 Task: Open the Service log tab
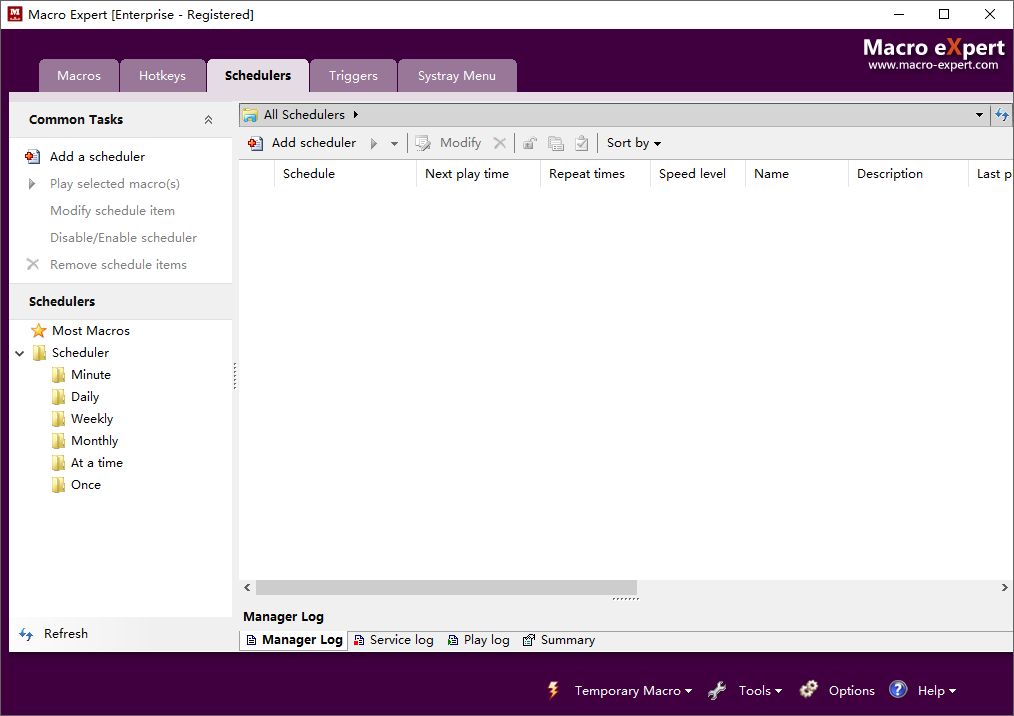pyautogui.click(x=394, y=640)
